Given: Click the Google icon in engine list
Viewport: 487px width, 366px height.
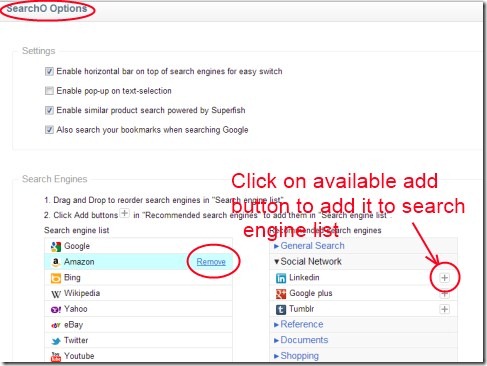Looking at the screenshot, I should (56, 246).
